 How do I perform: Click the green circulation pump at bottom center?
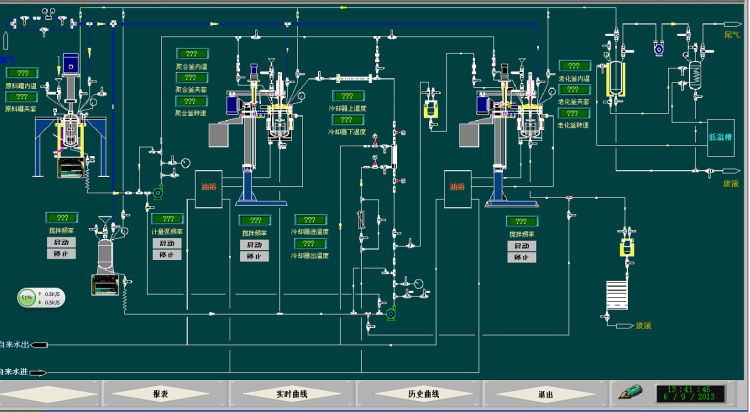(392, 314)
